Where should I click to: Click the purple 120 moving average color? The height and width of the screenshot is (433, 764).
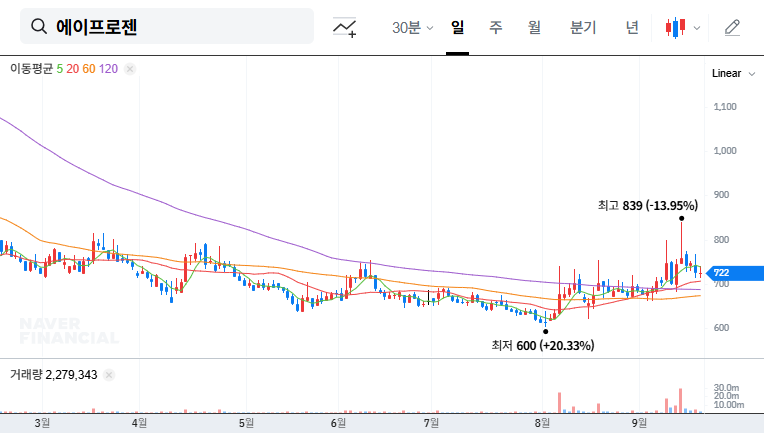[x=109, y=69]
